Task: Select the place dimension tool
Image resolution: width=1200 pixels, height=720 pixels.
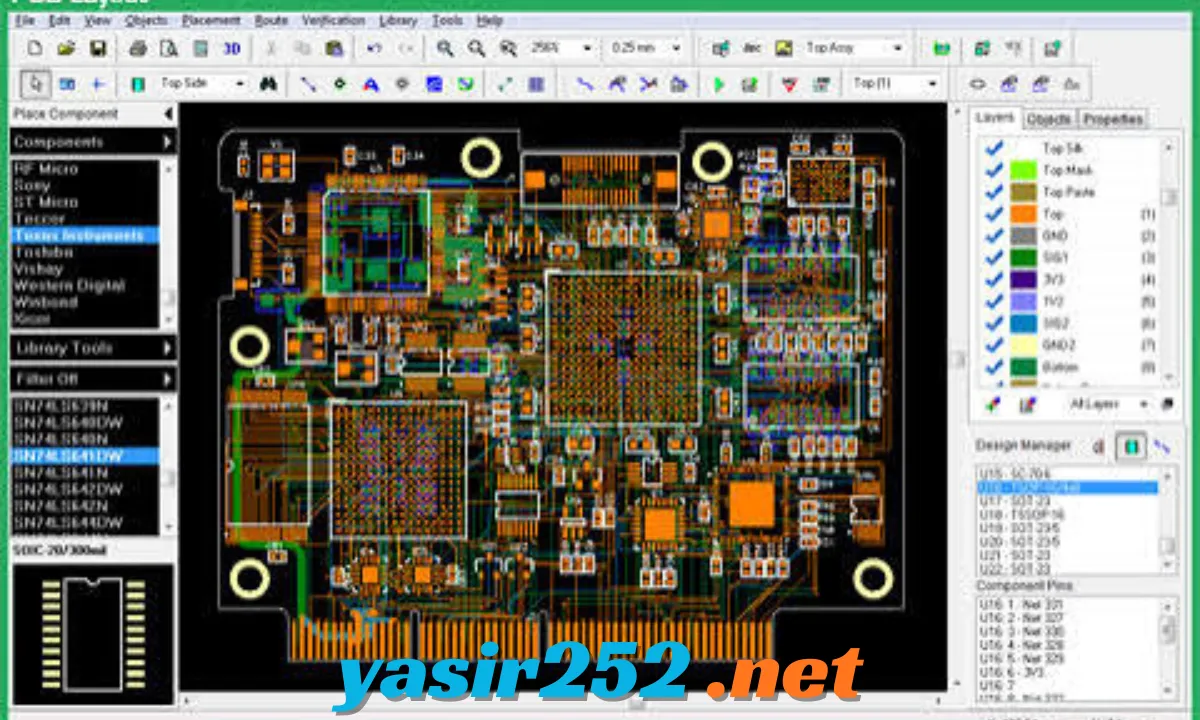Action: pyautogui.click(x=506, y=85)
